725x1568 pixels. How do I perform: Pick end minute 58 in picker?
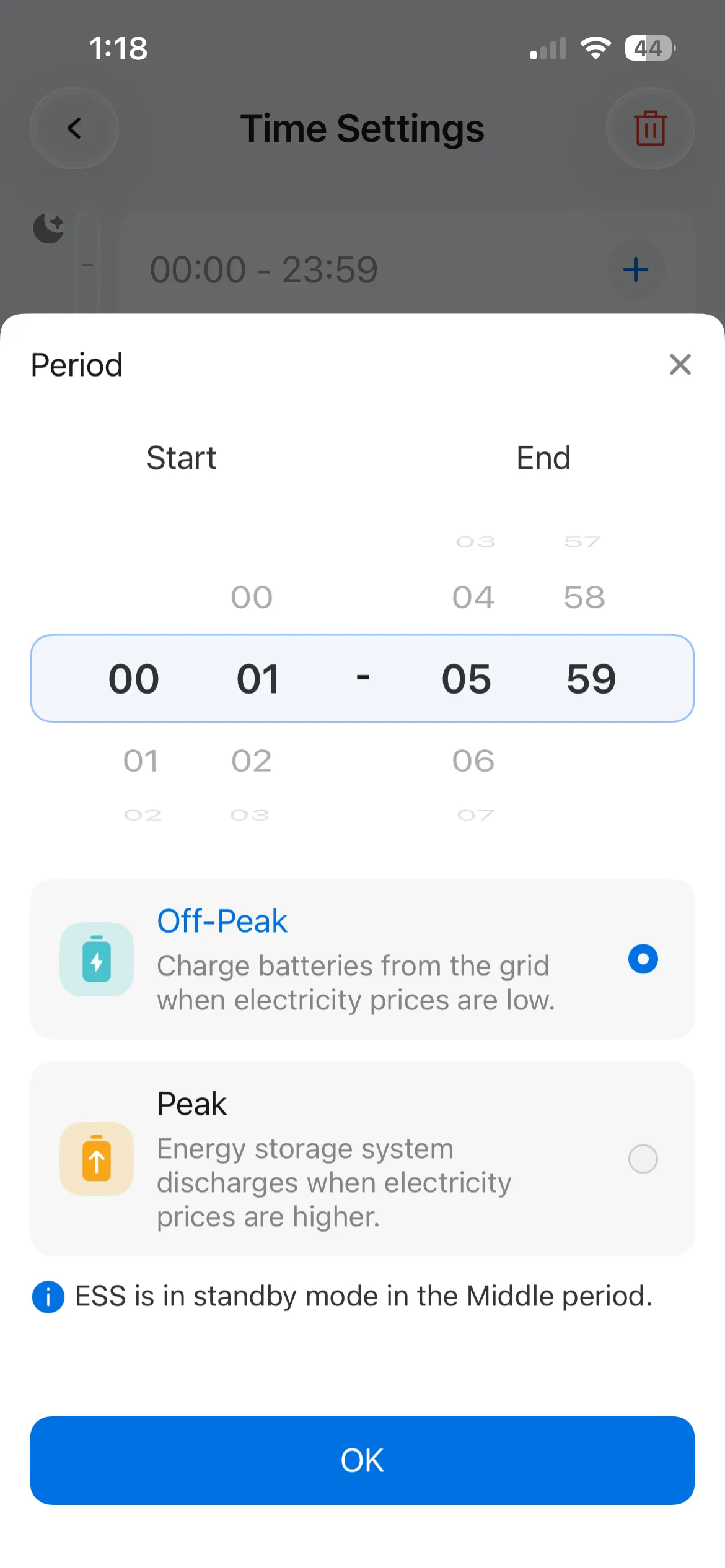tap(584, 597)
